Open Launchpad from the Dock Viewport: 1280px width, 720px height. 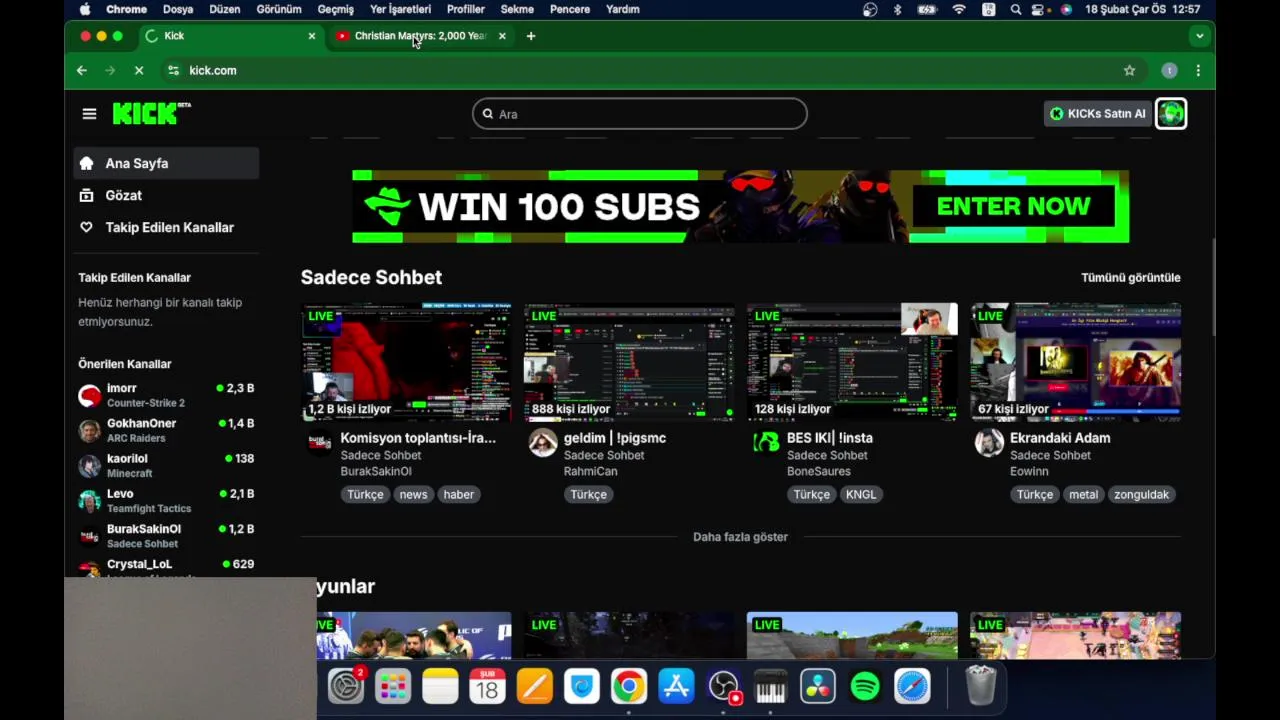393,687
